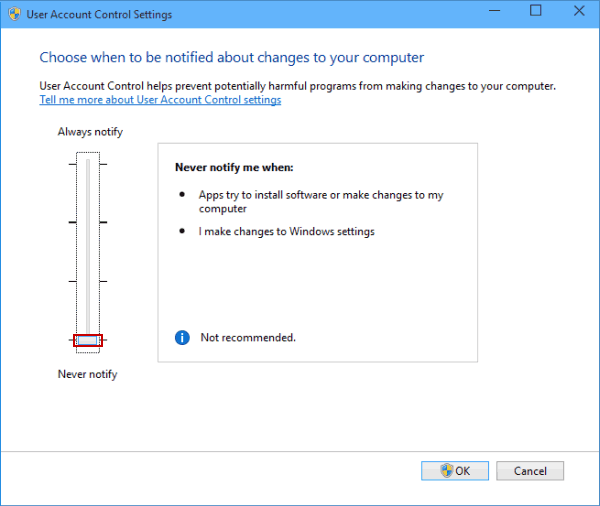Click the Always notify label
Screen dimensions: 600x506
click(90, 132)
